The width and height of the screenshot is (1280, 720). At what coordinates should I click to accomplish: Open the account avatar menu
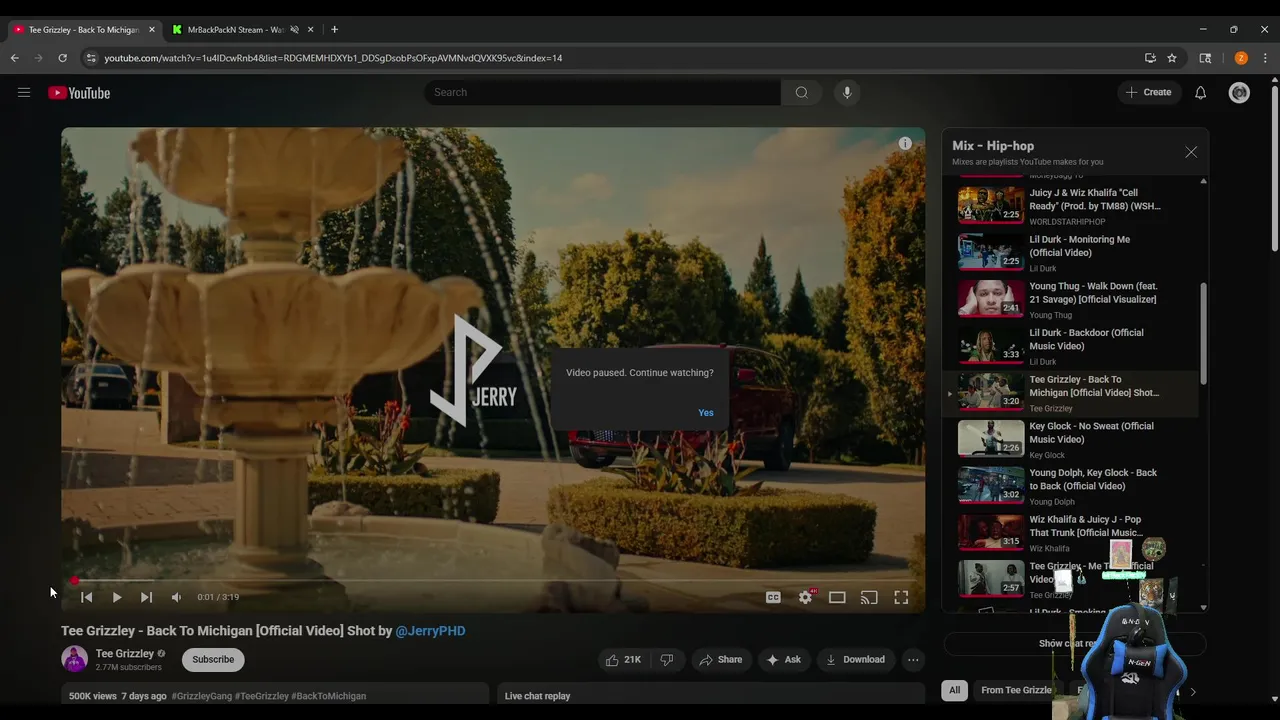1239,93
